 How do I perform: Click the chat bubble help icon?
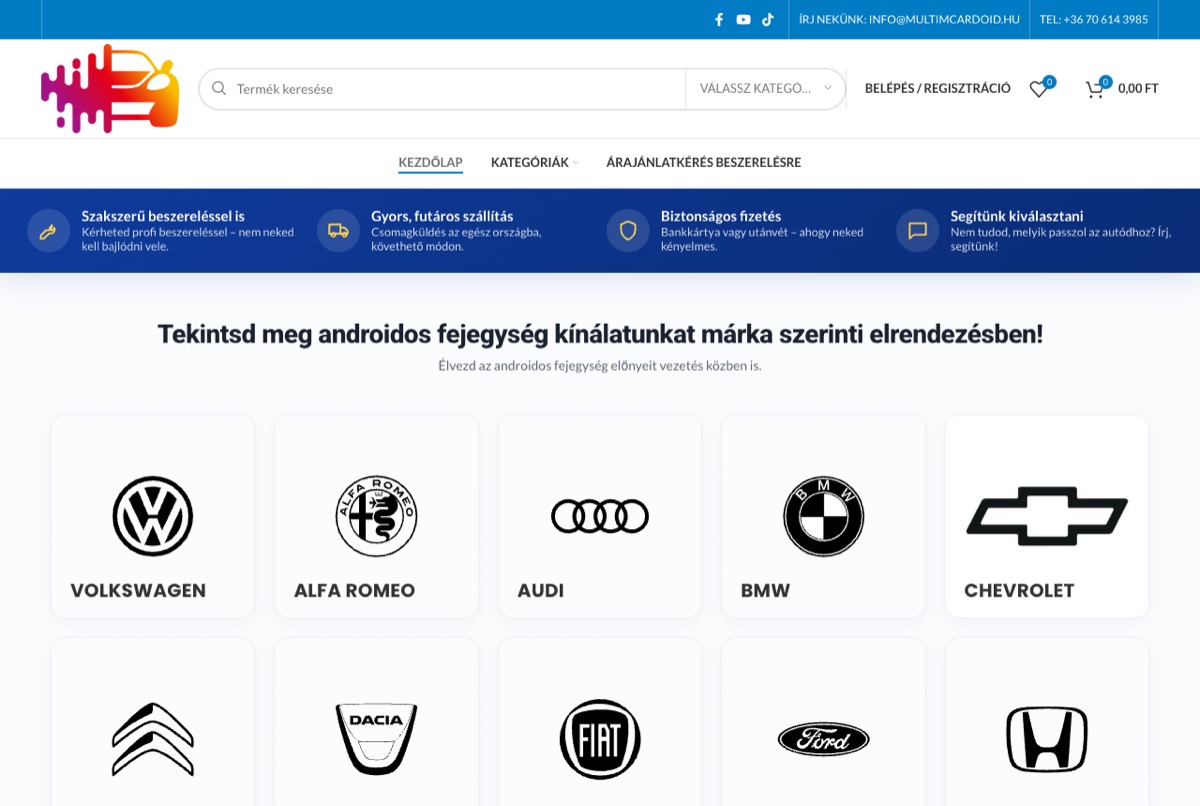[917, 231]
